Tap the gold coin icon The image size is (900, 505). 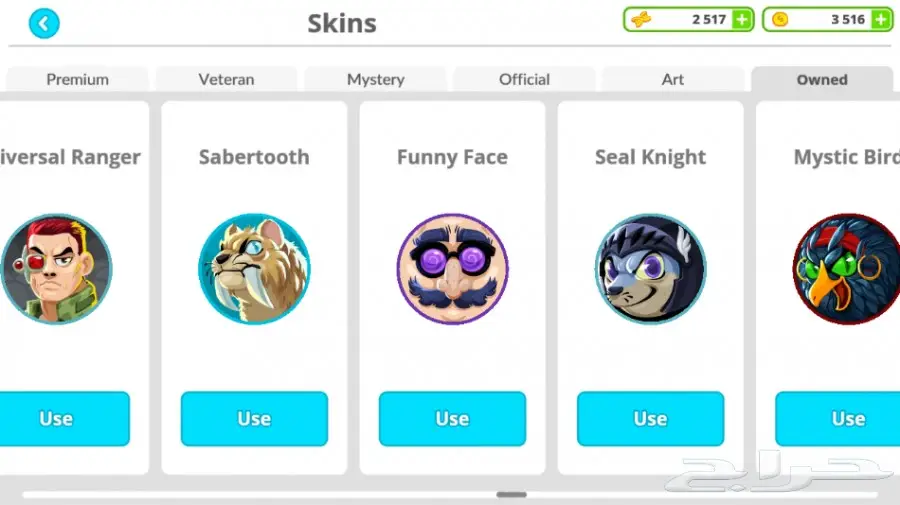click(x=780, y=20)
